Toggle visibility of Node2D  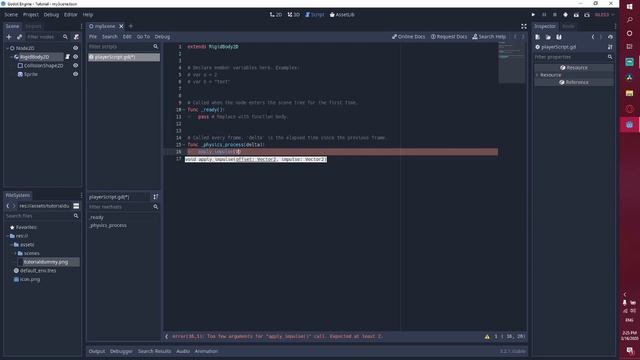(76, 48)
